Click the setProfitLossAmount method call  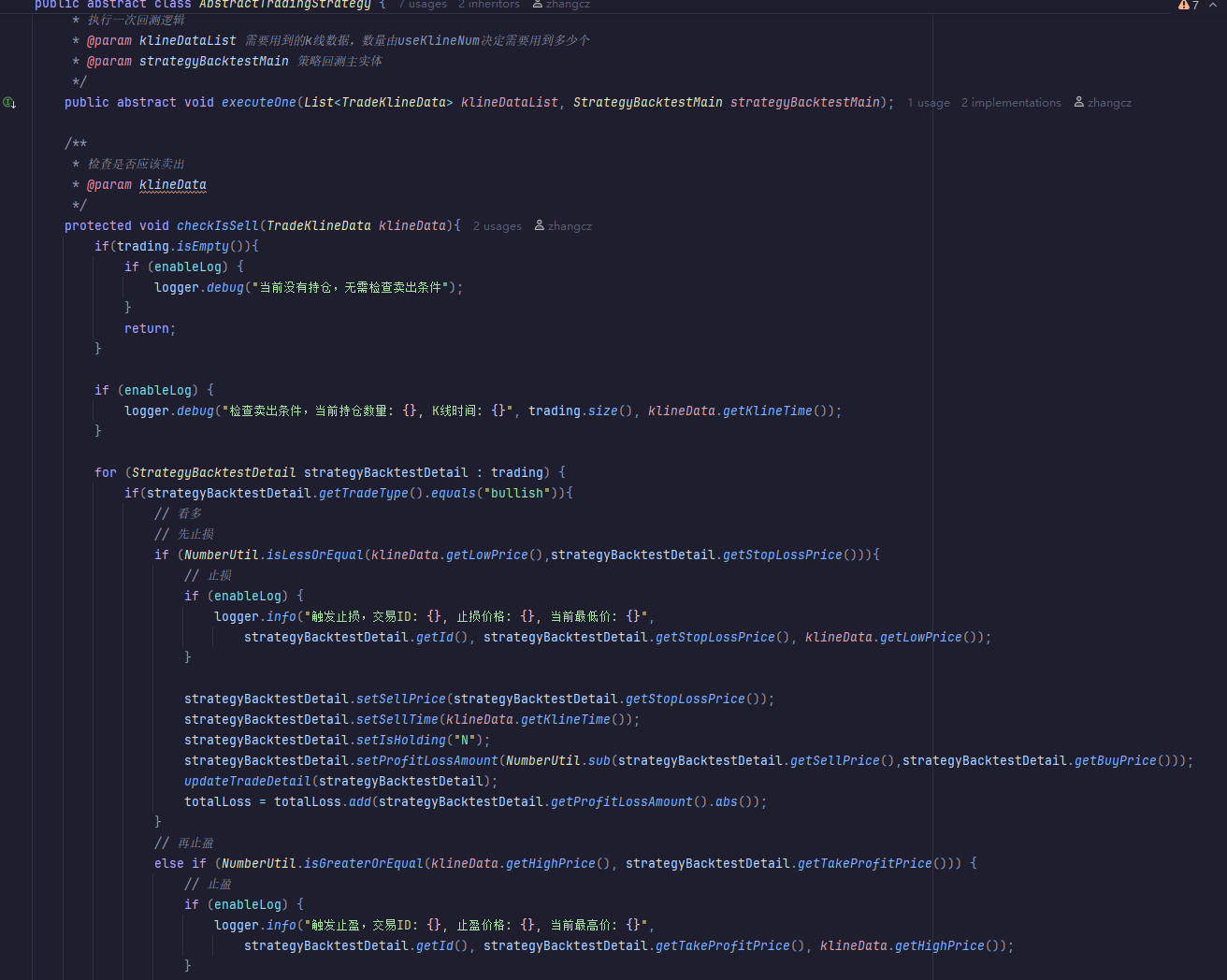click(x=427, y=761)
